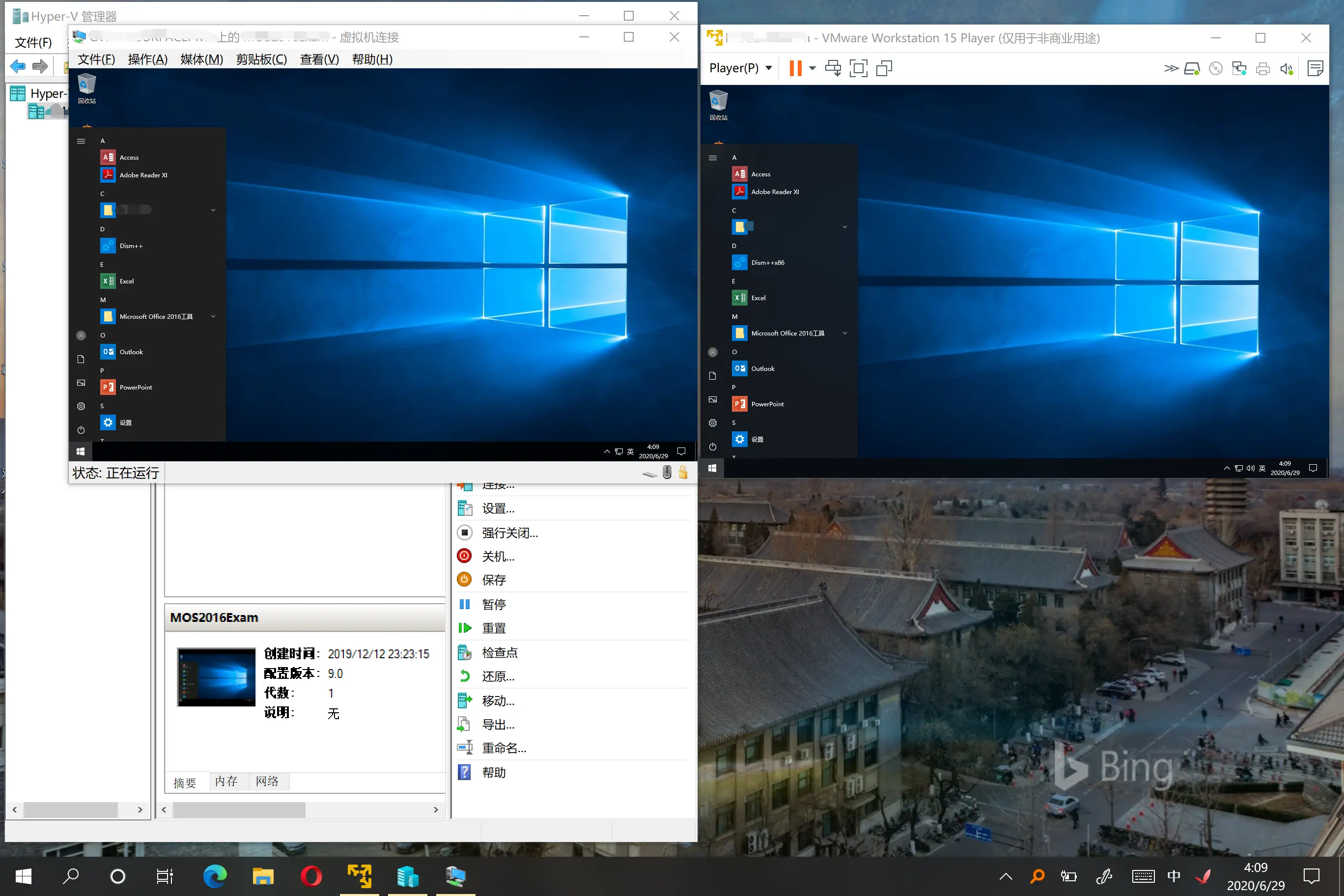Click the right arrow of the horizontal scrollbar
Screen dimensions: 1344x896
pyautogui.click(x=437, y=810)
